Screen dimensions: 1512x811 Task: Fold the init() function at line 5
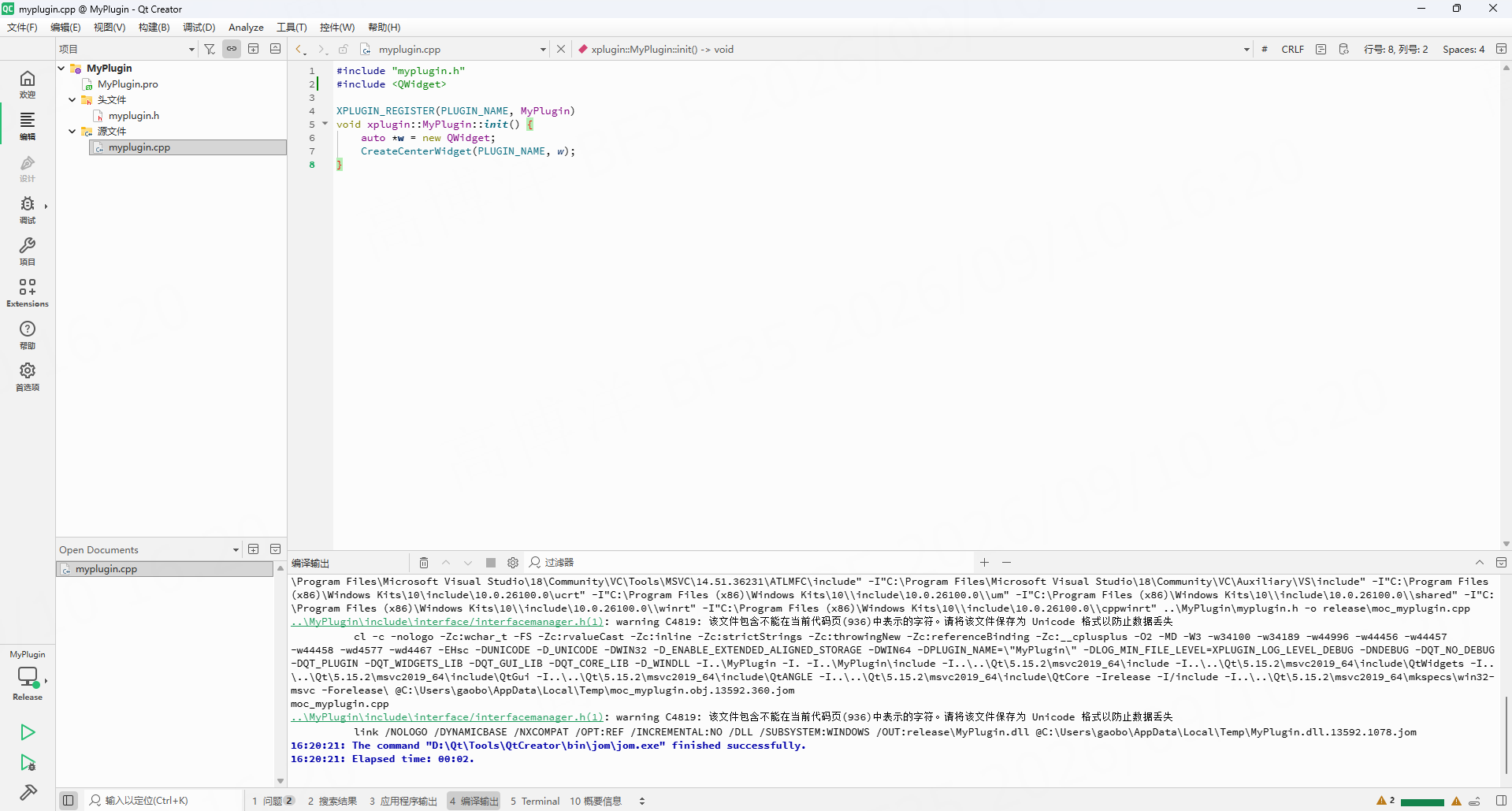pos(325,124)
